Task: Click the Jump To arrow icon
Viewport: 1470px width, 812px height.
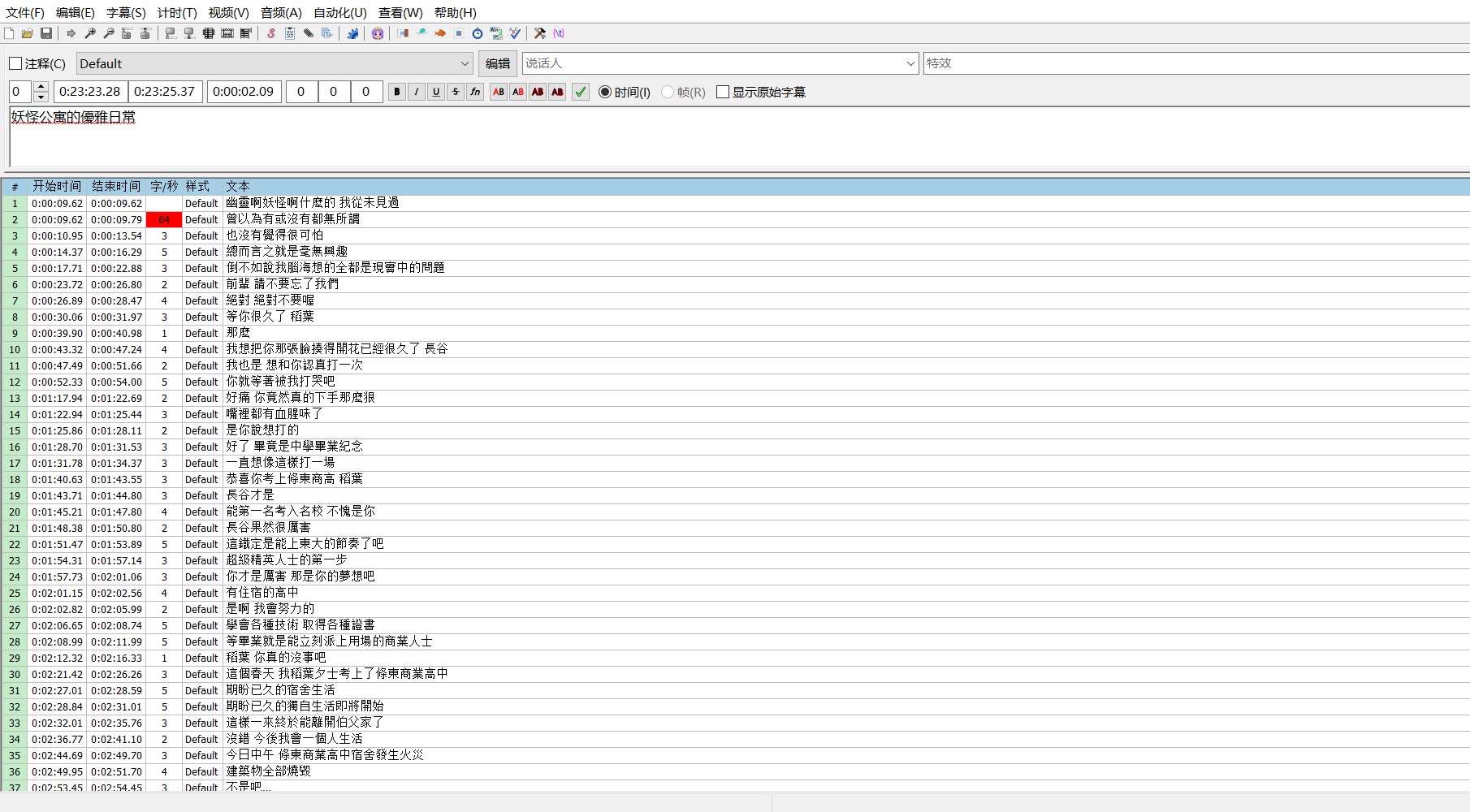Action: [71, 33]
